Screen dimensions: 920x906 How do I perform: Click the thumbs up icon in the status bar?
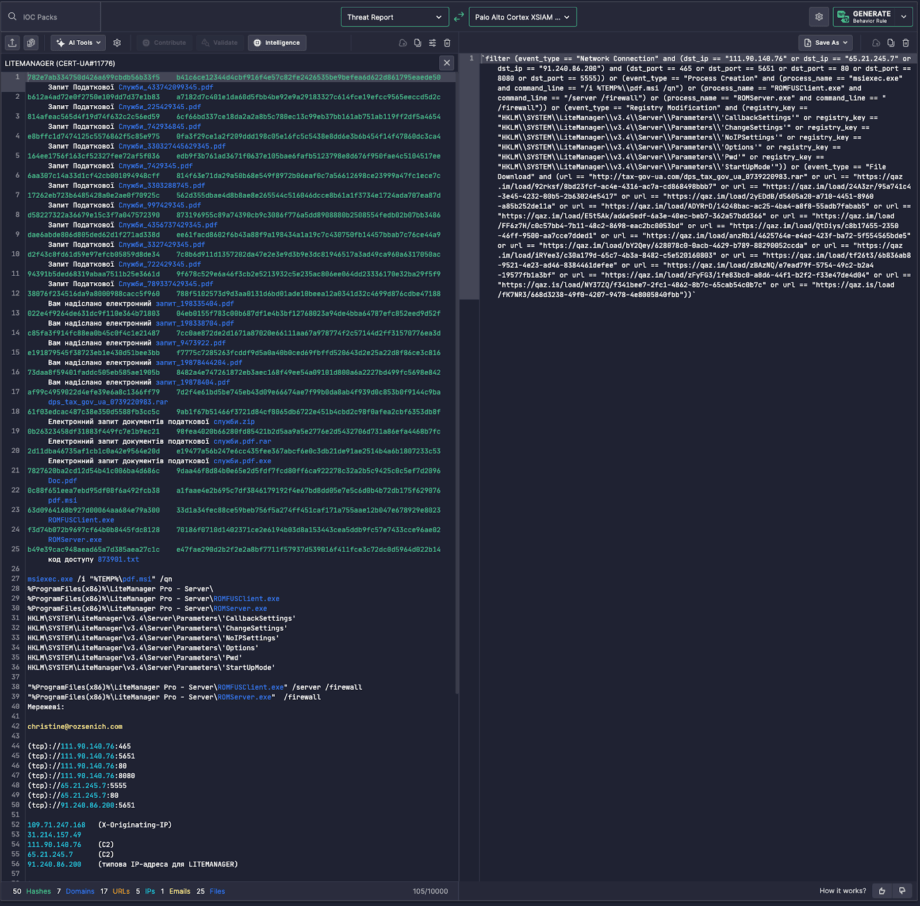pyautogui.click(x=882, y=891)
